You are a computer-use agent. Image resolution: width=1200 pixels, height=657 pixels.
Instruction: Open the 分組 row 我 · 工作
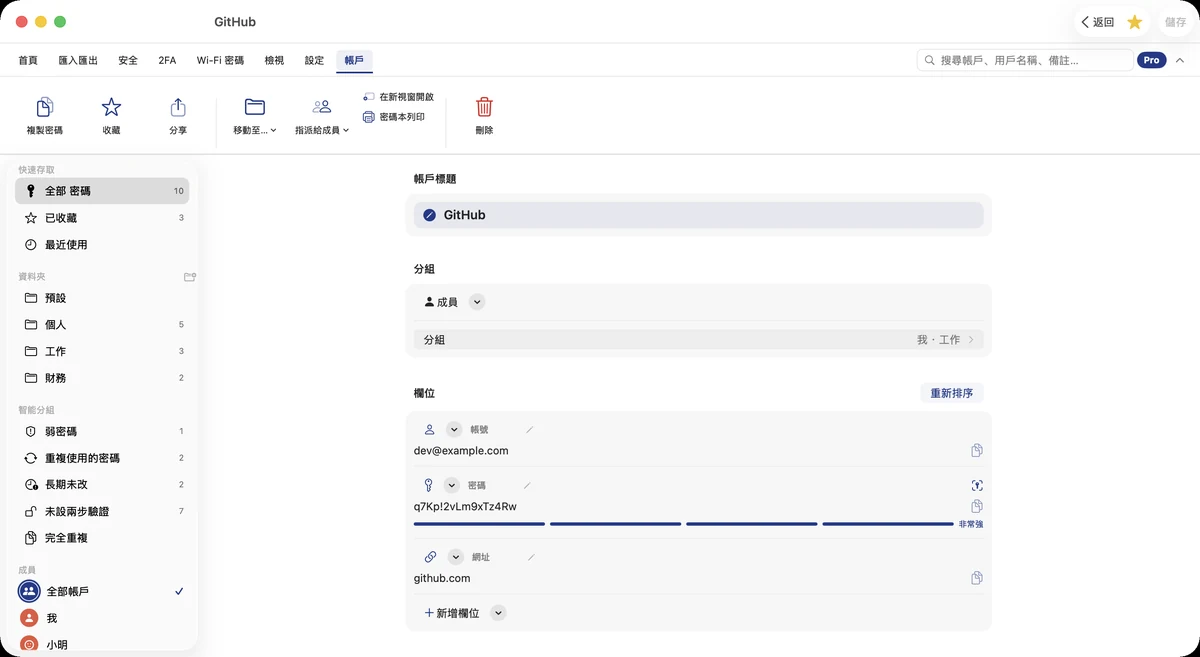[698, 340]
